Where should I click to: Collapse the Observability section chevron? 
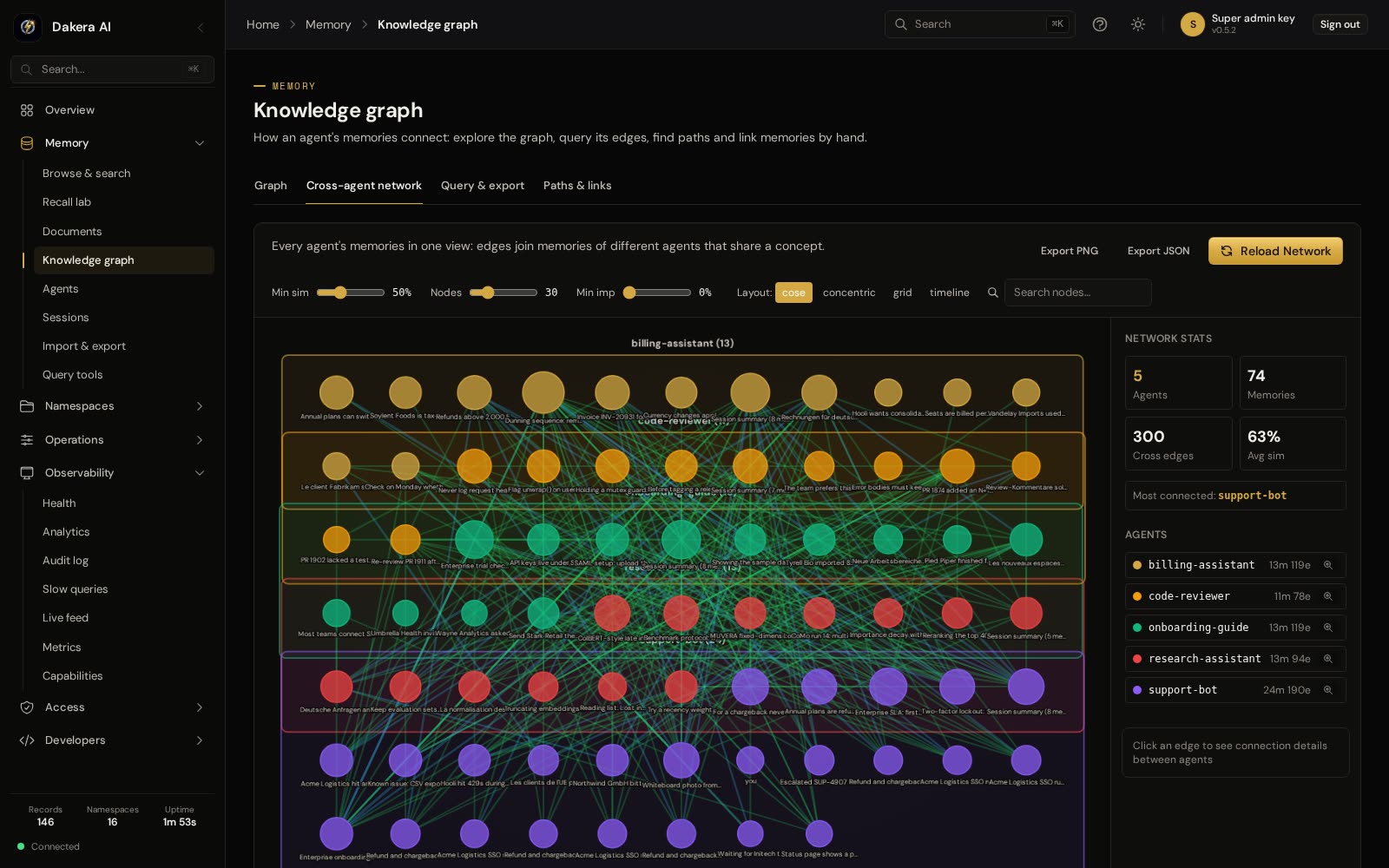200,473
